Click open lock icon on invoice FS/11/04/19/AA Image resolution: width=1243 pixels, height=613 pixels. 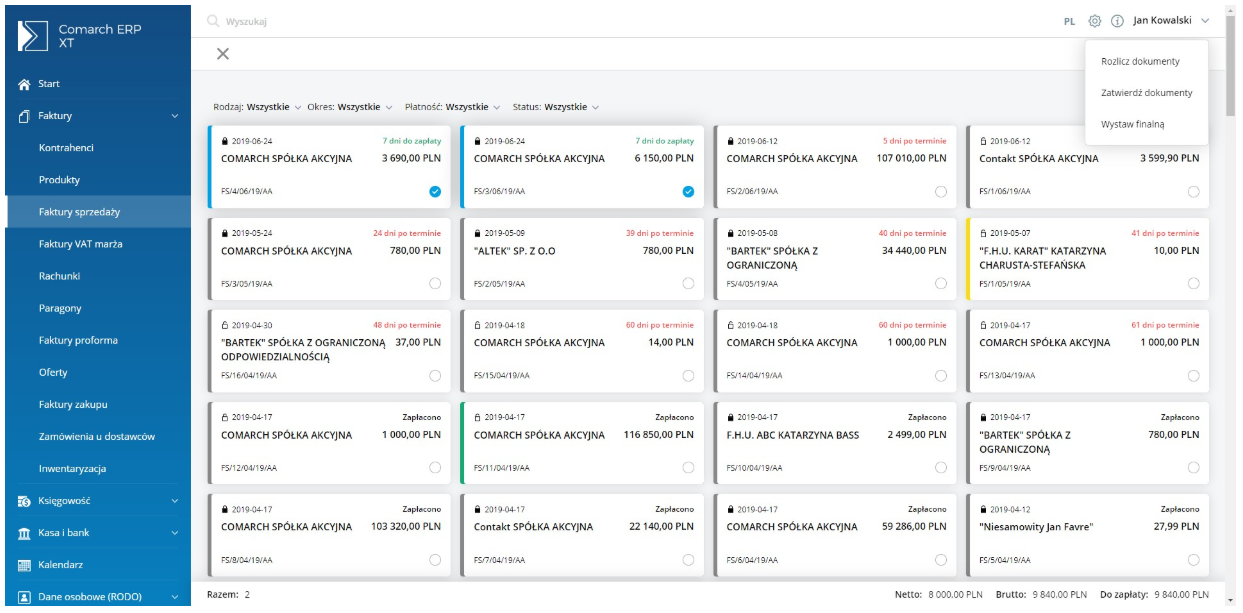coord(477,417)
